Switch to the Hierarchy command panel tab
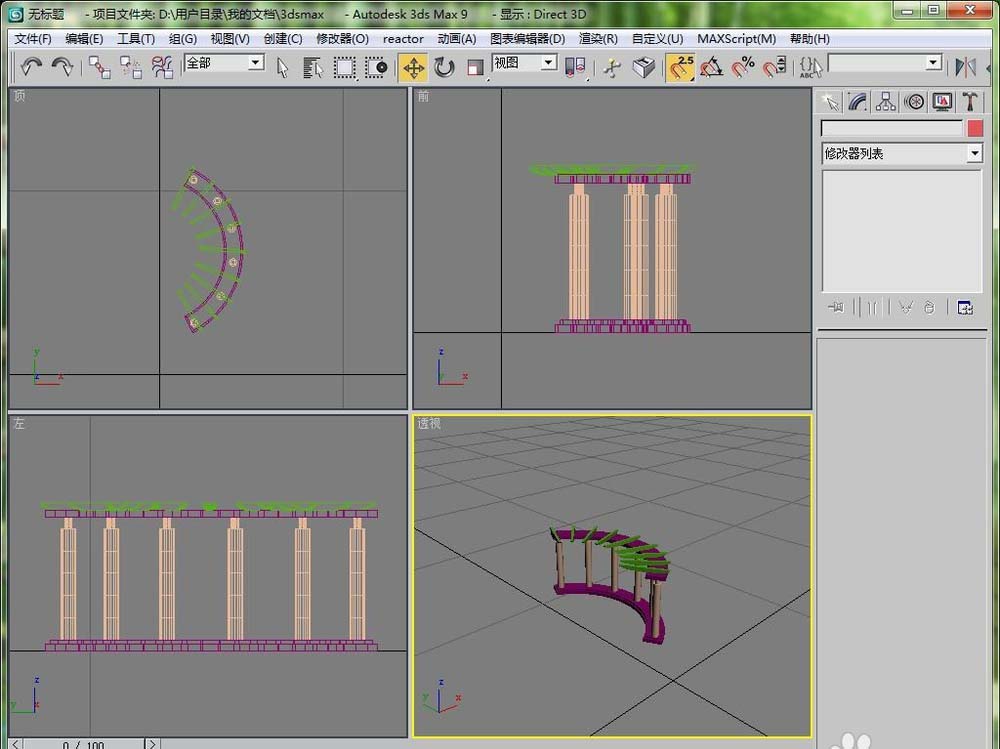1000x749 pixels. 886,102
